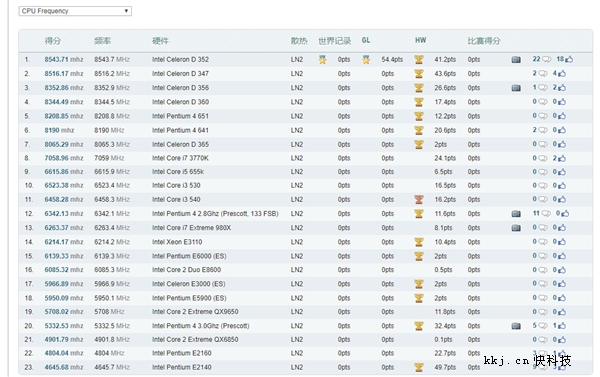Open the 4645.68 mhz score link
Image resolution: width=600 pixels, height=377 pixels.
pyautogui.click(x=64, y=367)
